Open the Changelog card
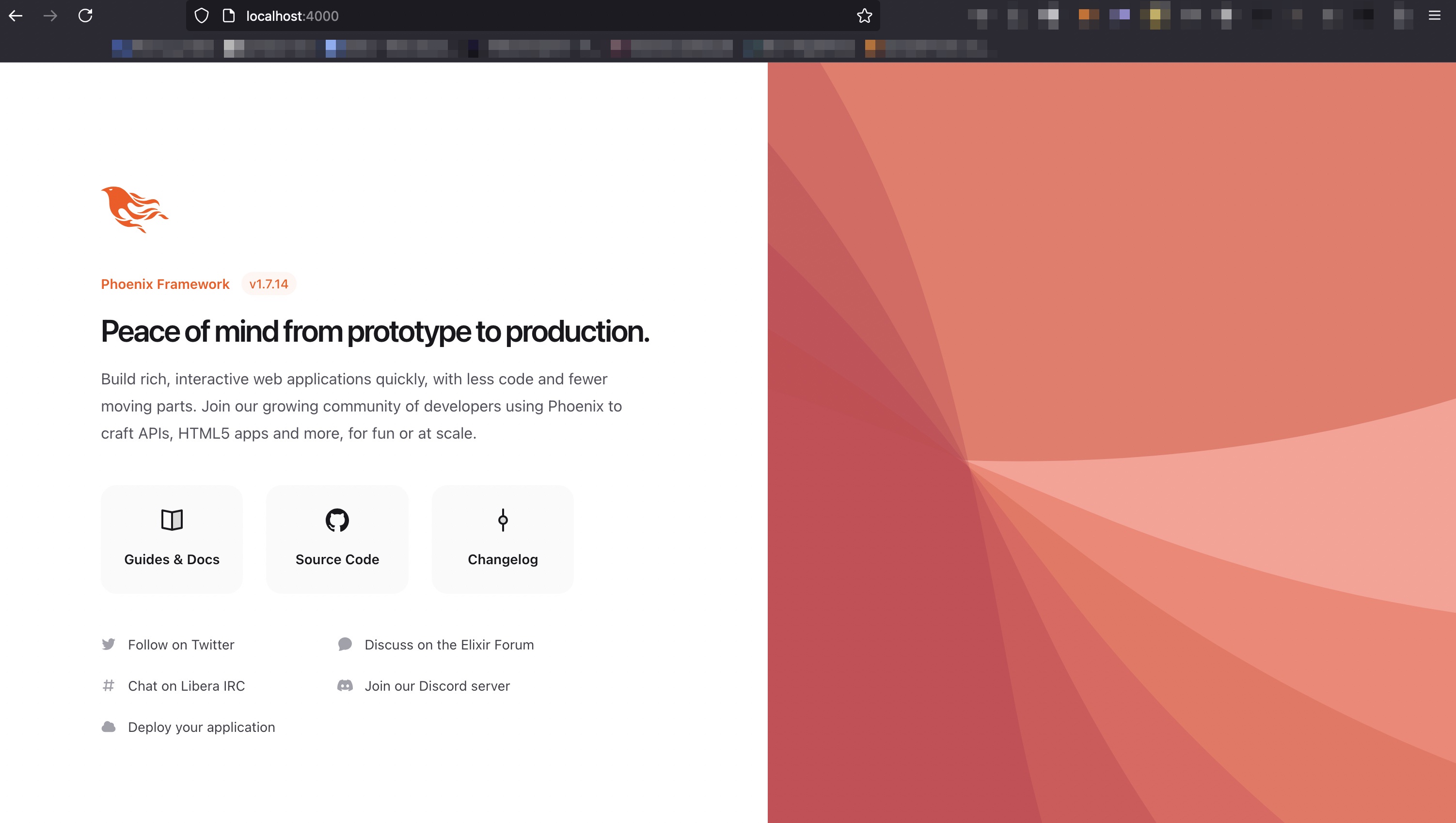1456x823 pixels. [x=503, y=538]
